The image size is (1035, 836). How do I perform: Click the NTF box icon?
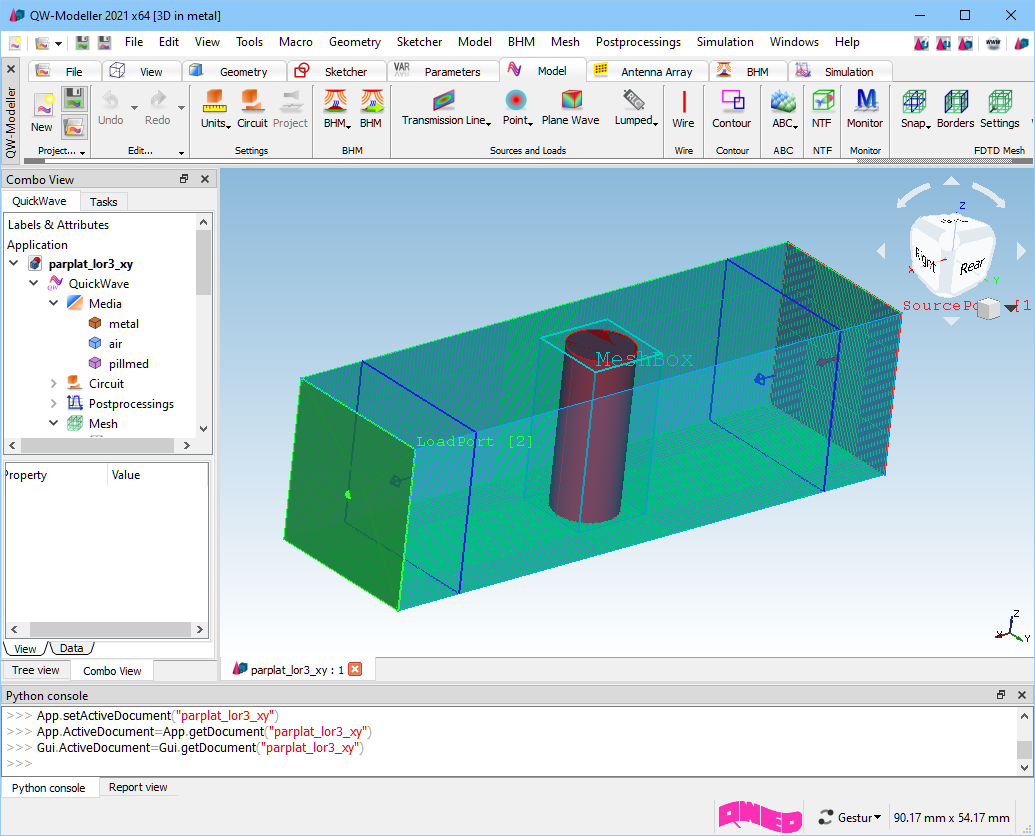[822, 101]
